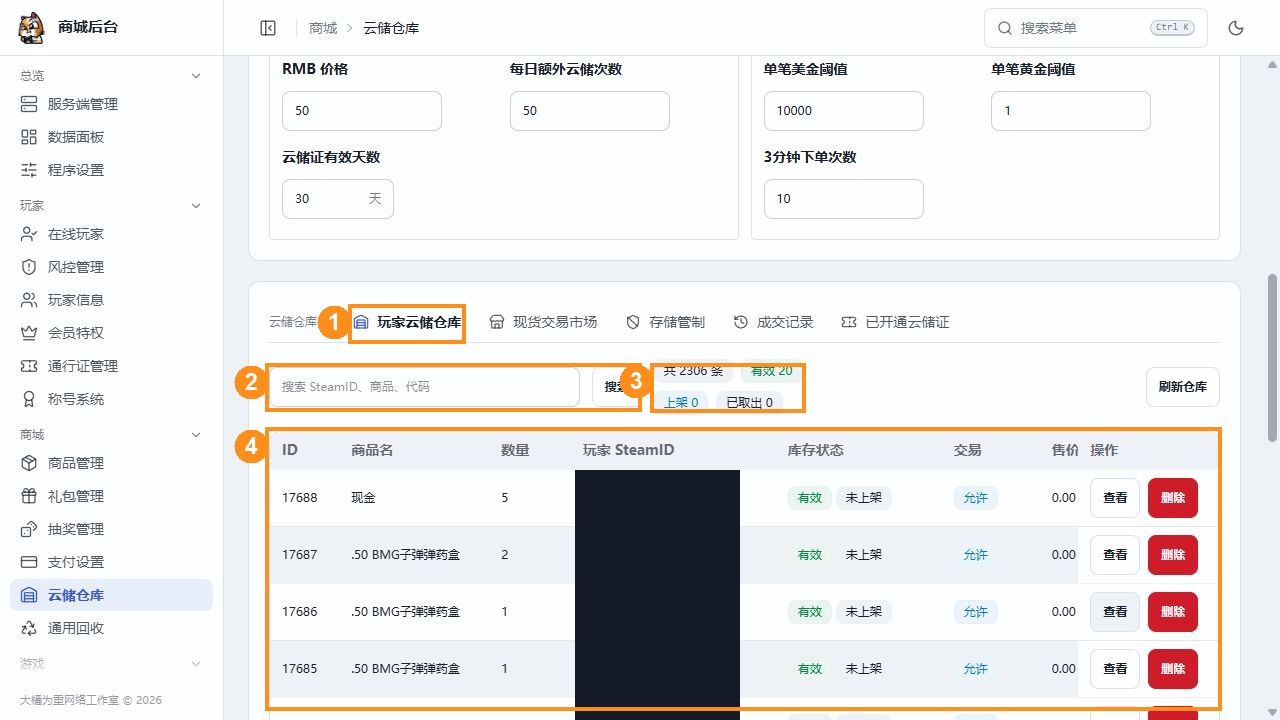The width and height of the screenshot is (1280, 720).
Task: Open 玩家信息 in the sidebar
Action: point(111,300)
